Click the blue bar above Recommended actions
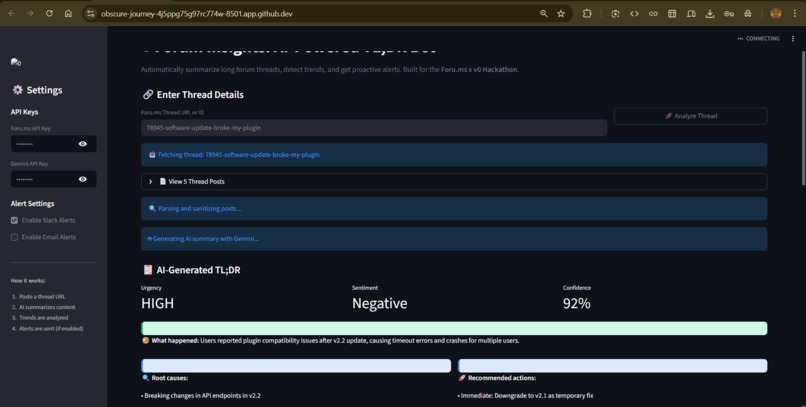This screenshot has width=806, height=407. click(612, 366)
